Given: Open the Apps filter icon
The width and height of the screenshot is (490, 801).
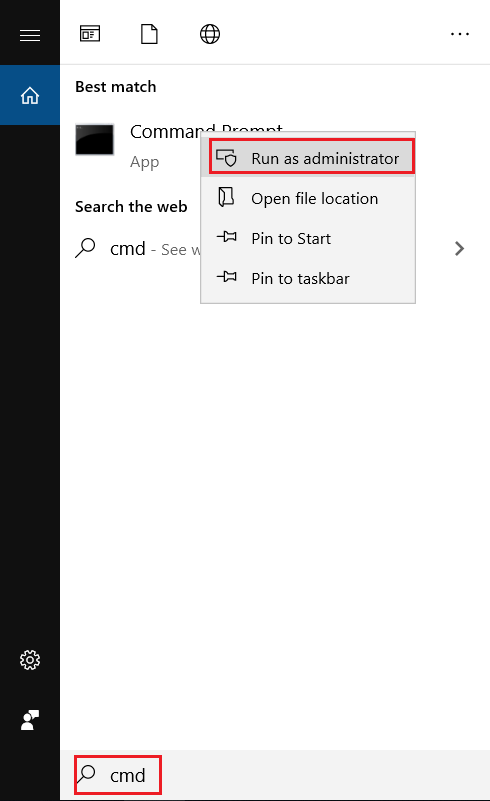Looking at the screenshot, I should pos(90,34).
